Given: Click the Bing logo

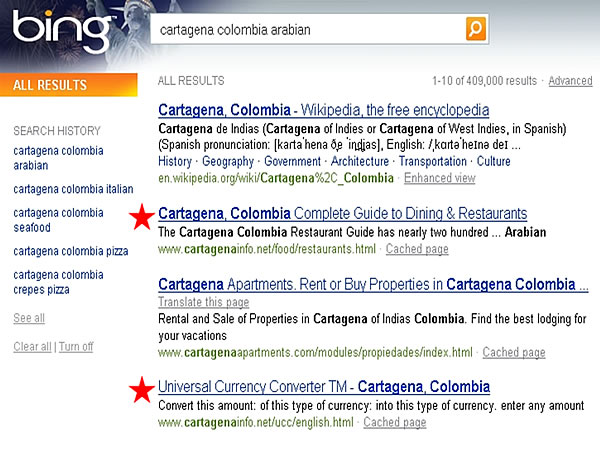Looking at the screenshot, I should click(x=61, y=31).
